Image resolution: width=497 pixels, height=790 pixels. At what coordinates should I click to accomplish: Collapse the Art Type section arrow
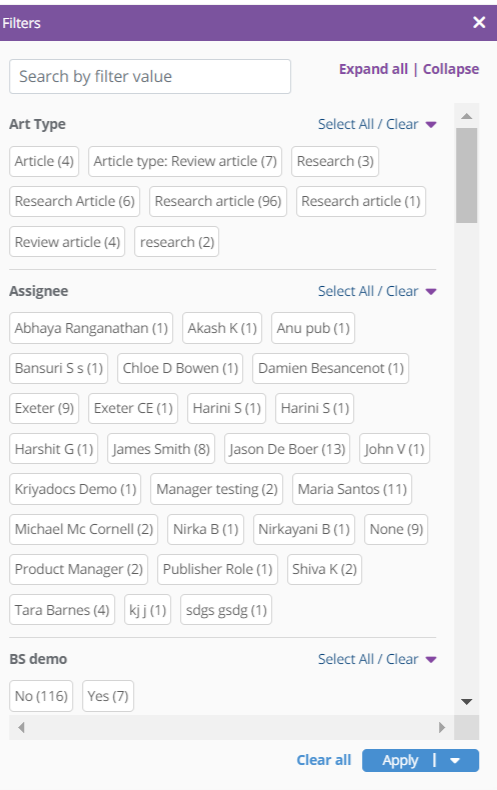pyautogui.click(x=431, y=124)
